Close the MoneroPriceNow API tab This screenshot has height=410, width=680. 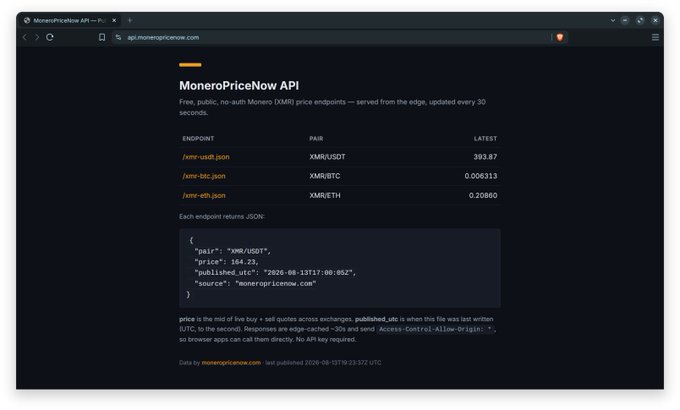pos(114,20)
